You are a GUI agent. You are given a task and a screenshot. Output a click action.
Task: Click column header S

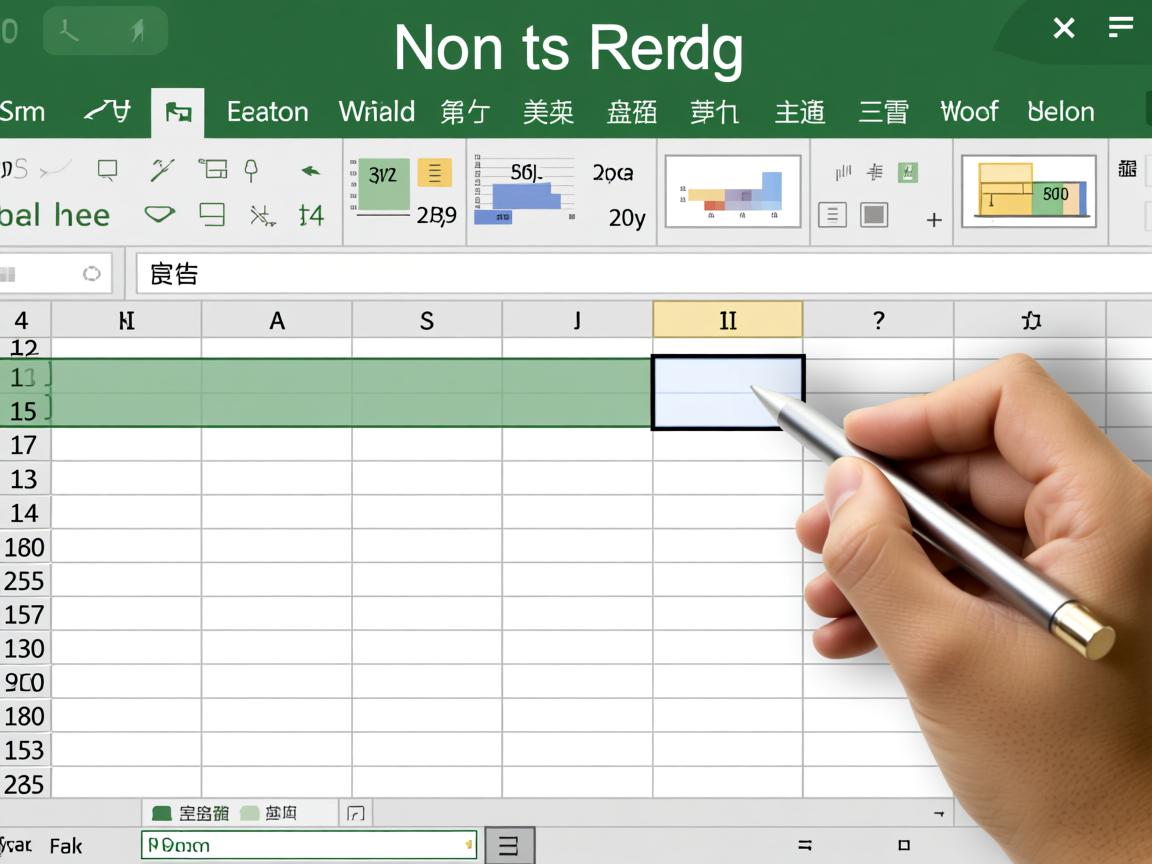click(x=427, y=321)
